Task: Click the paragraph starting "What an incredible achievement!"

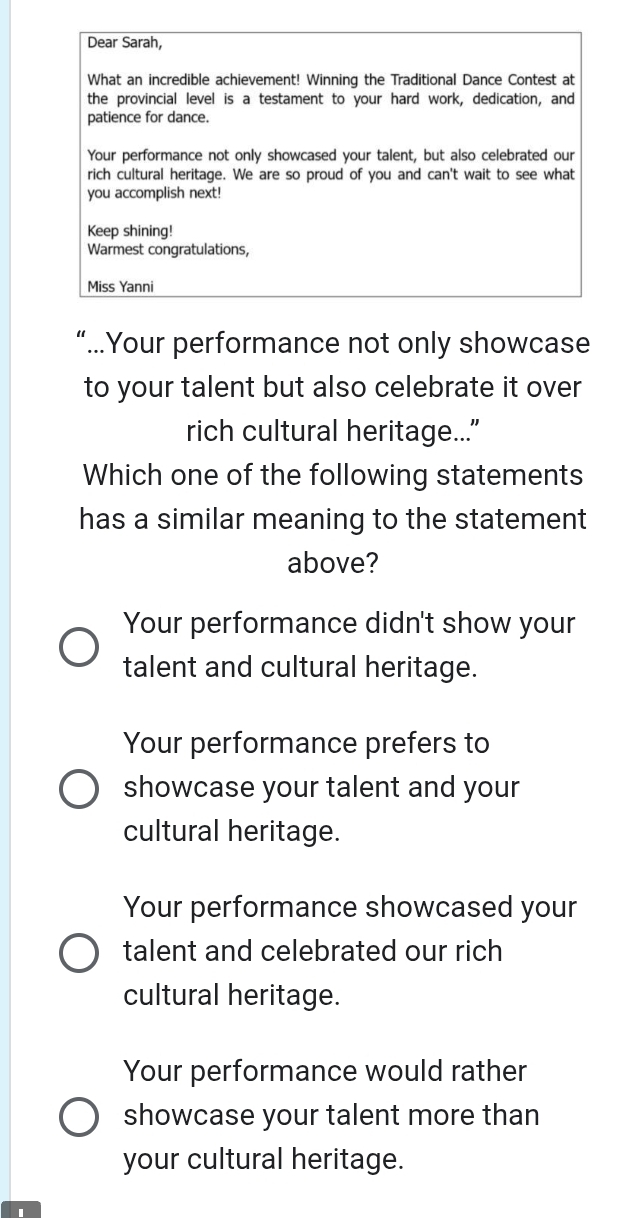Action: click(x=331, y=98)
